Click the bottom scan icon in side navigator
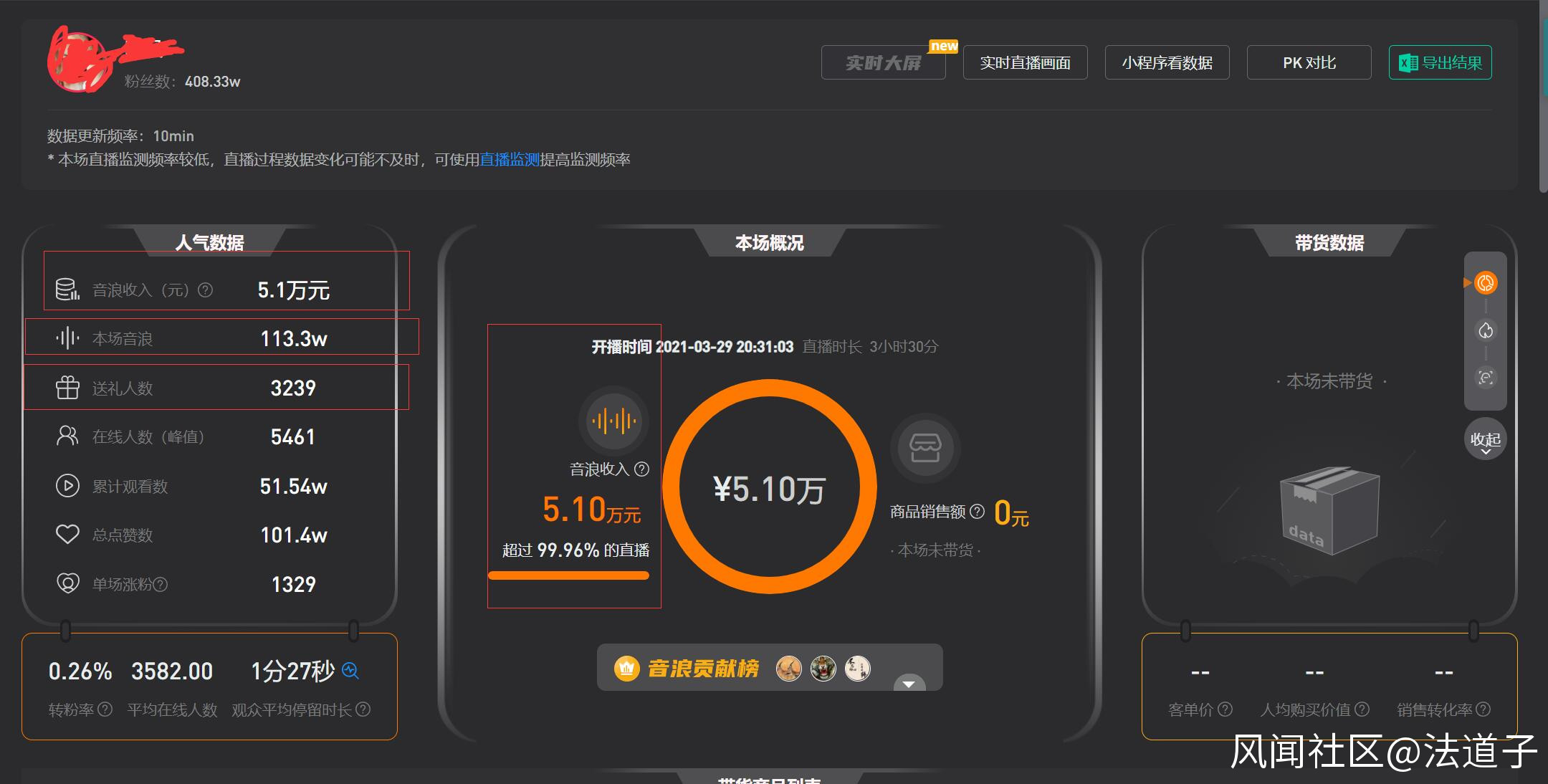 coord(1486,378)
